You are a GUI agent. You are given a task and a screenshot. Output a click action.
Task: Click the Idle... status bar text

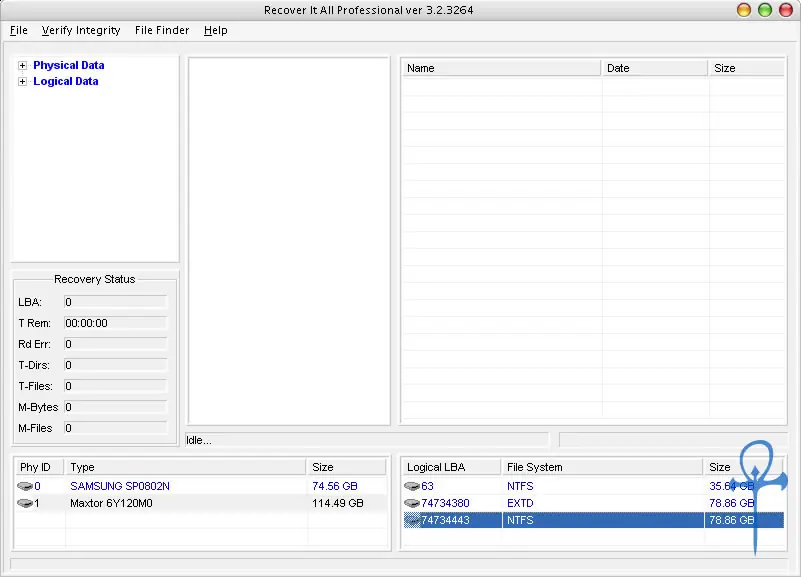point(199,440)
